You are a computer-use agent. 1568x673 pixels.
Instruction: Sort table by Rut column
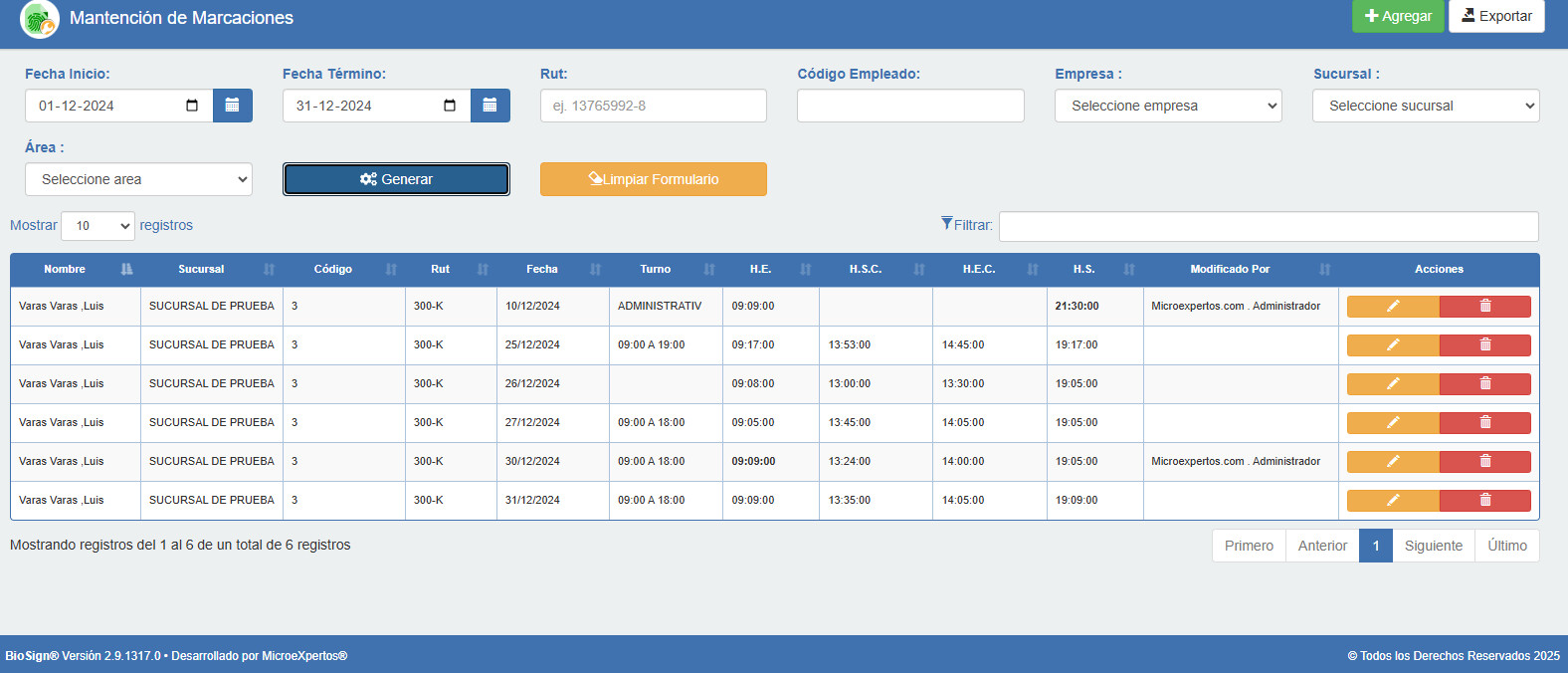click(451, 270)
